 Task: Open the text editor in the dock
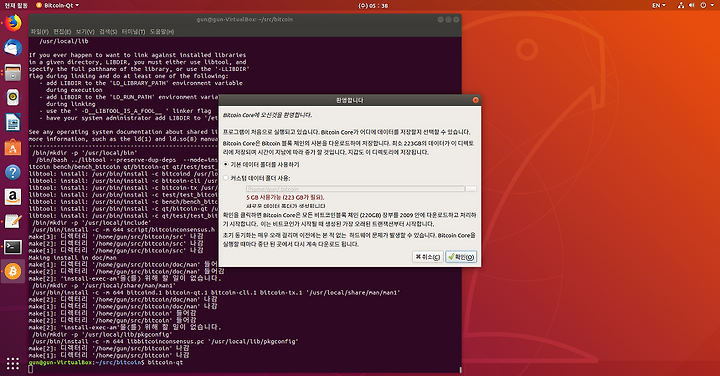tap(13, 222)
